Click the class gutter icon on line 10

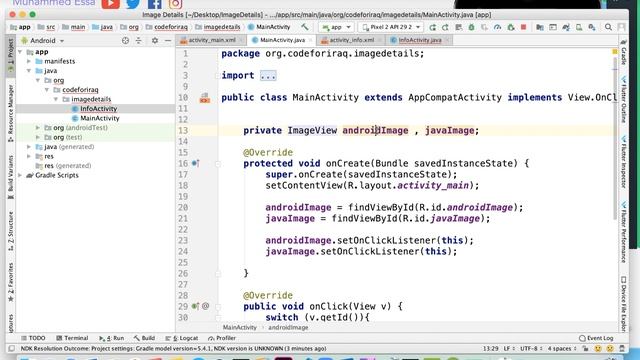[x=204, y=98]
